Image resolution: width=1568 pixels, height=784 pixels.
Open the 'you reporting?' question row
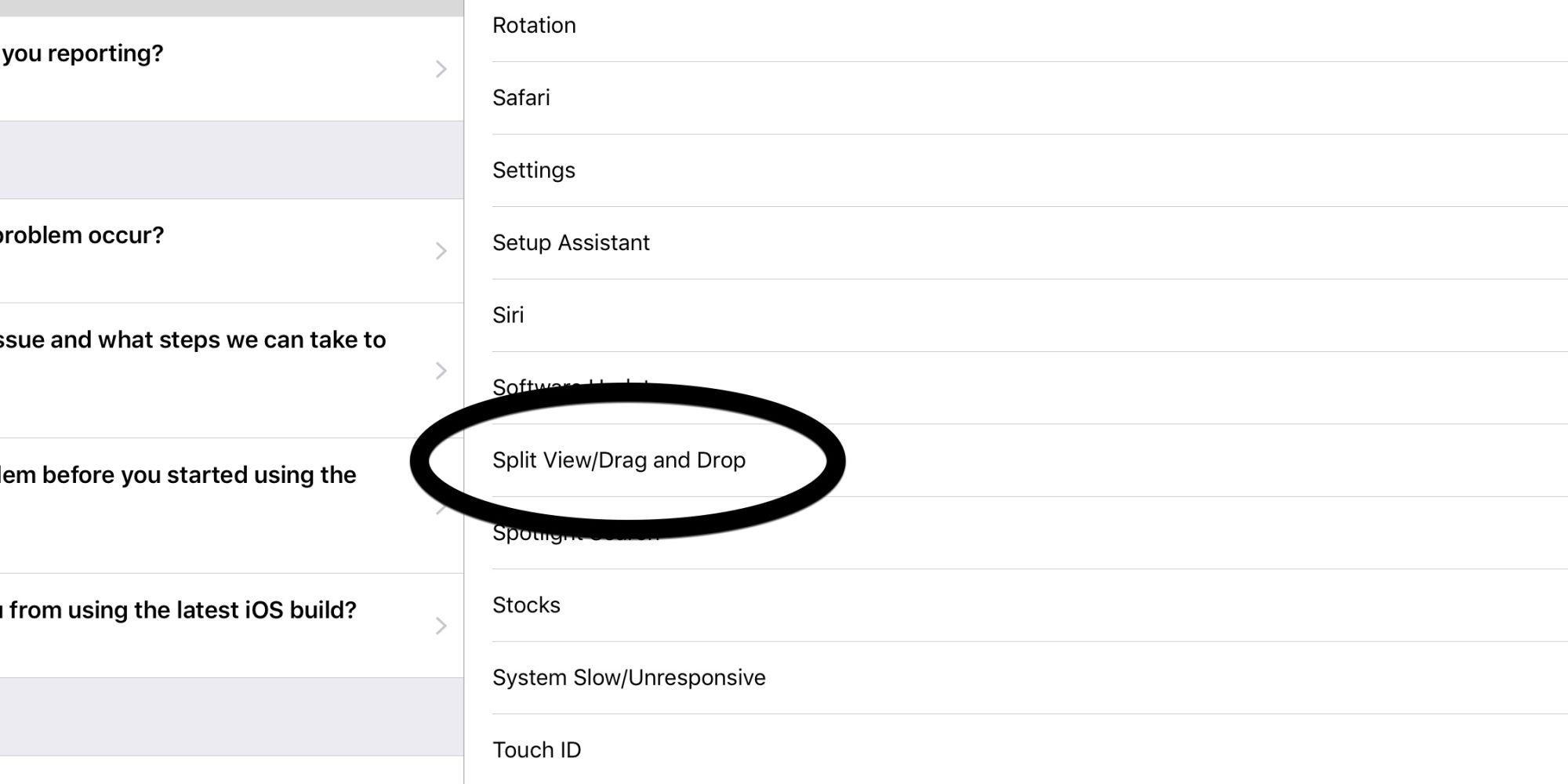[x=82, y=53]
